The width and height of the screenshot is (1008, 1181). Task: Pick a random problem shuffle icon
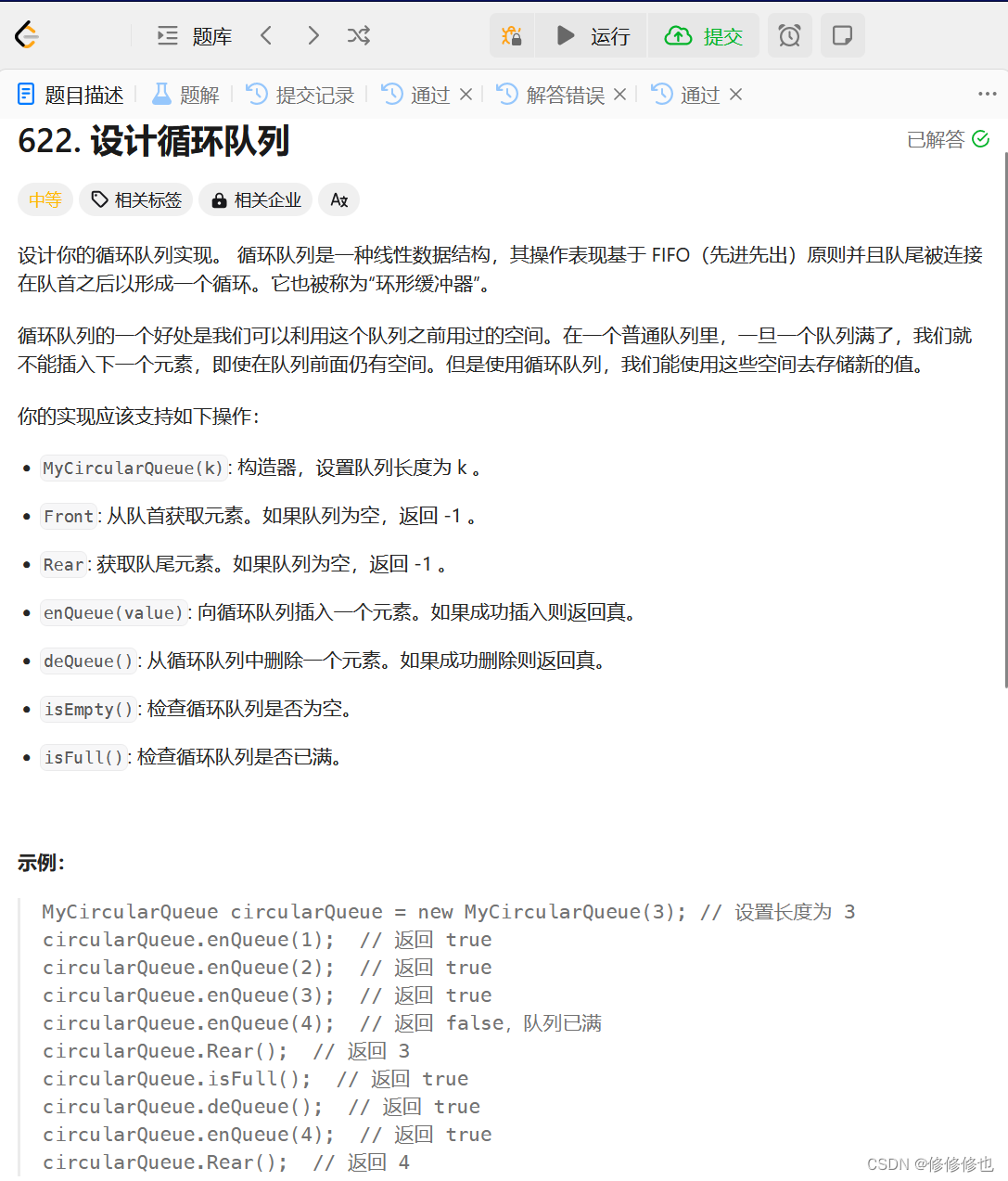click(x=359, y=36)
